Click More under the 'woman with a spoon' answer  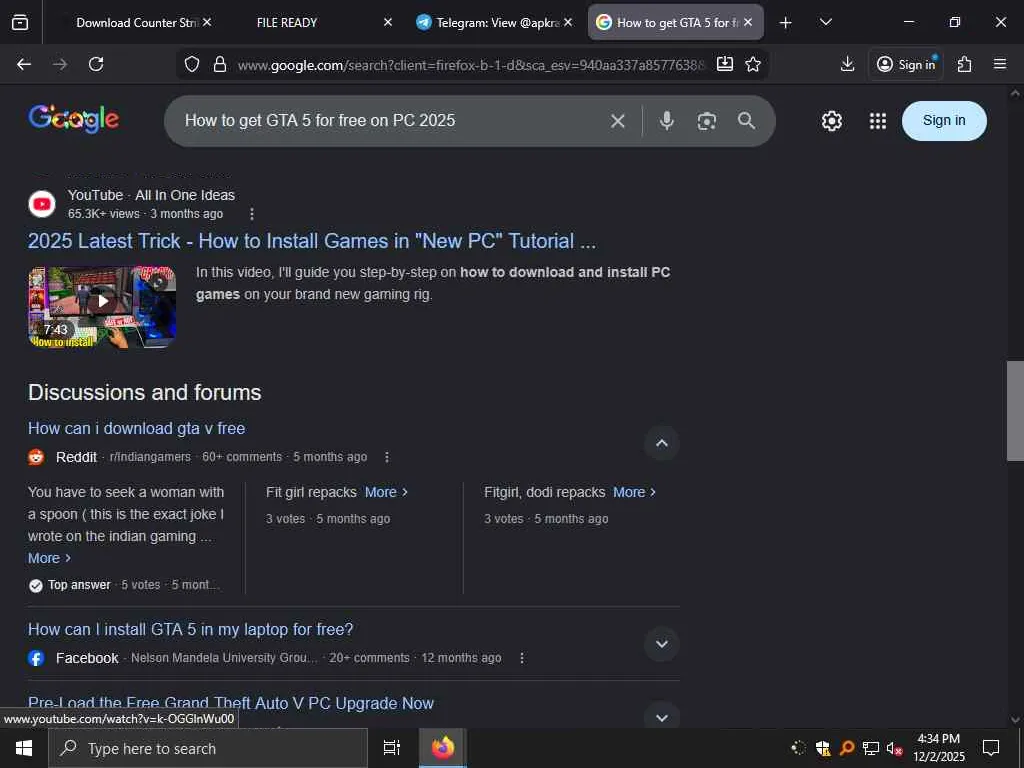[x=49, y=558]
